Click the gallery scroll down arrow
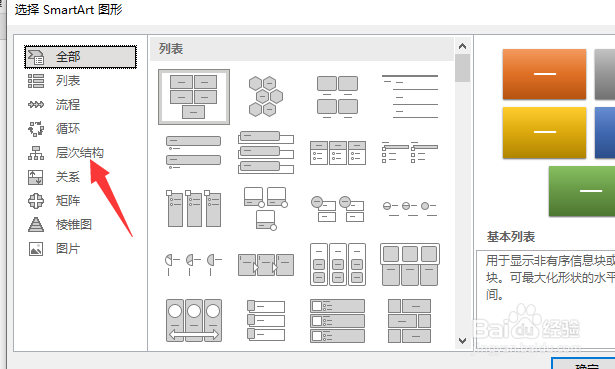The image size is (615, 369). click(x=462, y=340)
